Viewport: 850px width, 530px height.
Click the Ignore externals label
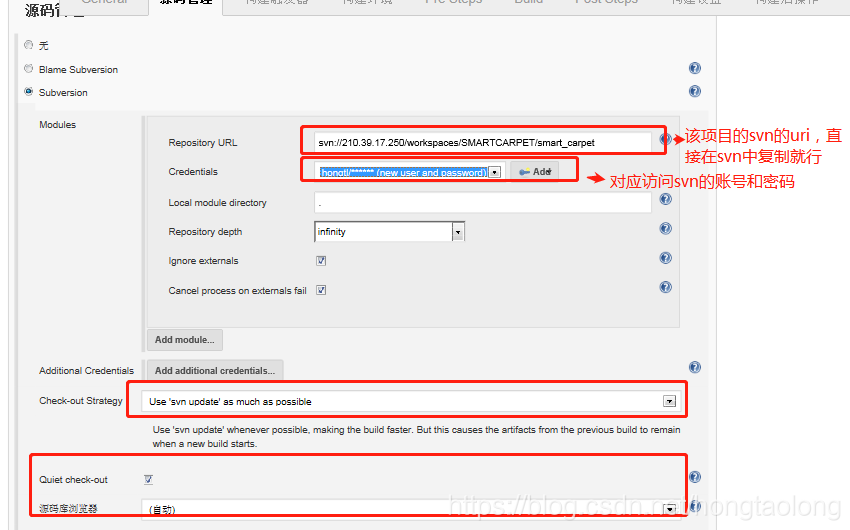[x=203, y=261]
